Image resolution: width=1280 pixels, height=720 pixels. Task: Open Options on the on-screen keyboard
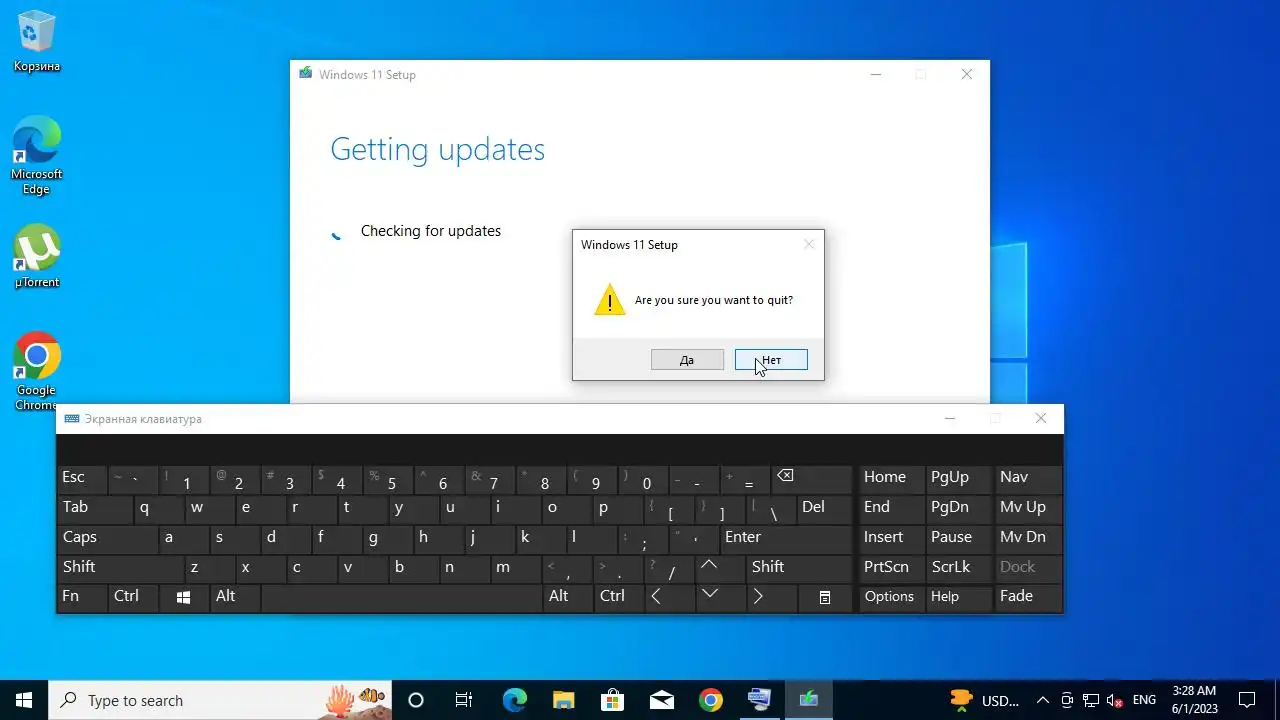pyautogui.click(x=892, y=598)
